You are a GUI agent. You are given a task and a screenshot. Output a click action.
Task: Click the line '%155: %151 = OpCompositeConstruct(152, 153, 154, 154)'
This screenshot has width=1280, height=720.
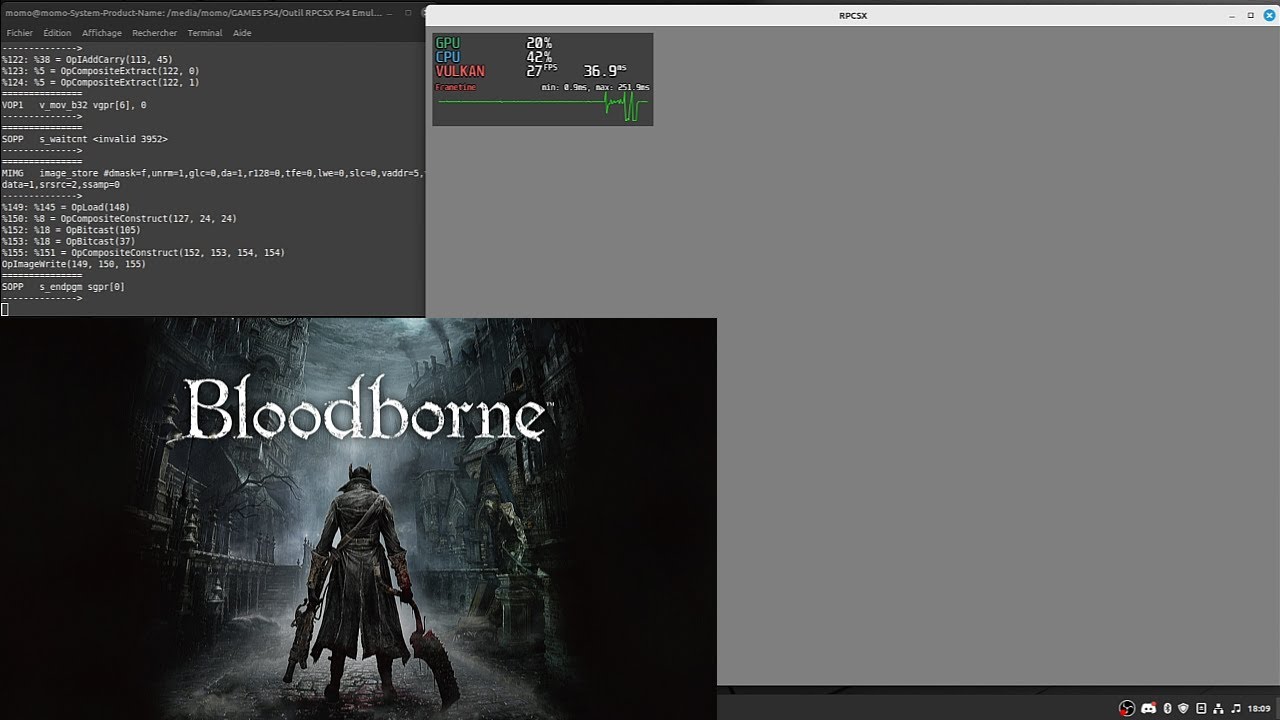click(143, 253)
